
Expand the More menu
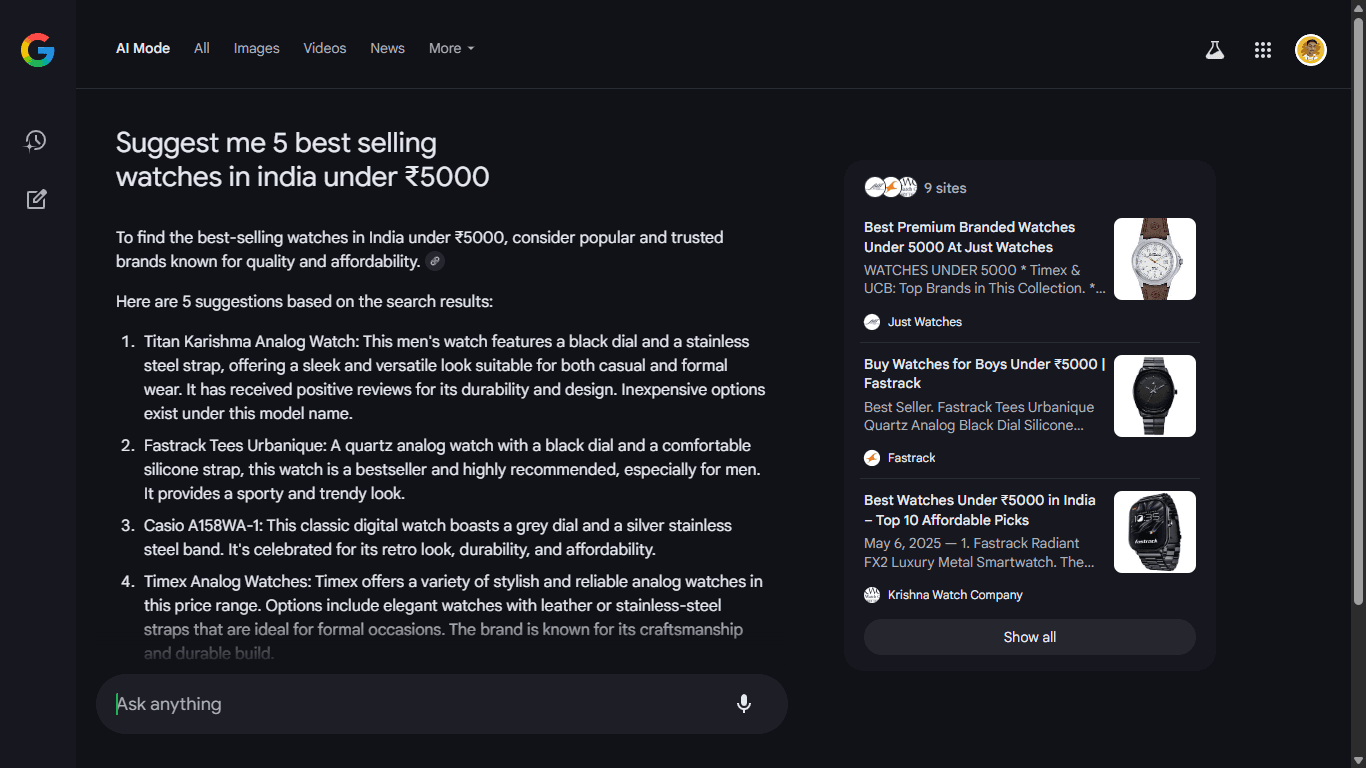click(452, 48)
